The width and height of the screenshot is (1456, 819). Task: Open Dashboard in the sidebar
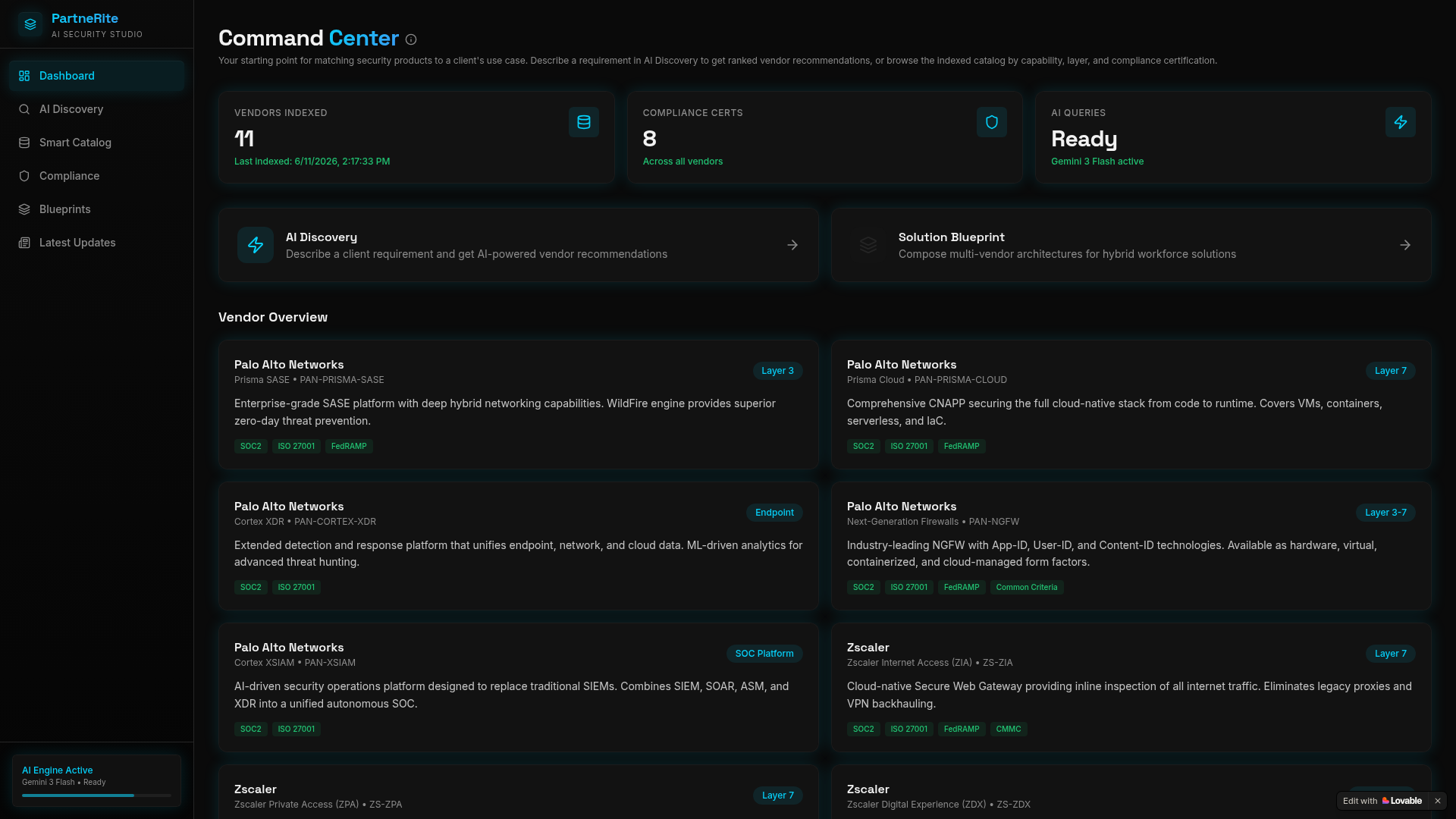point(96,76)
